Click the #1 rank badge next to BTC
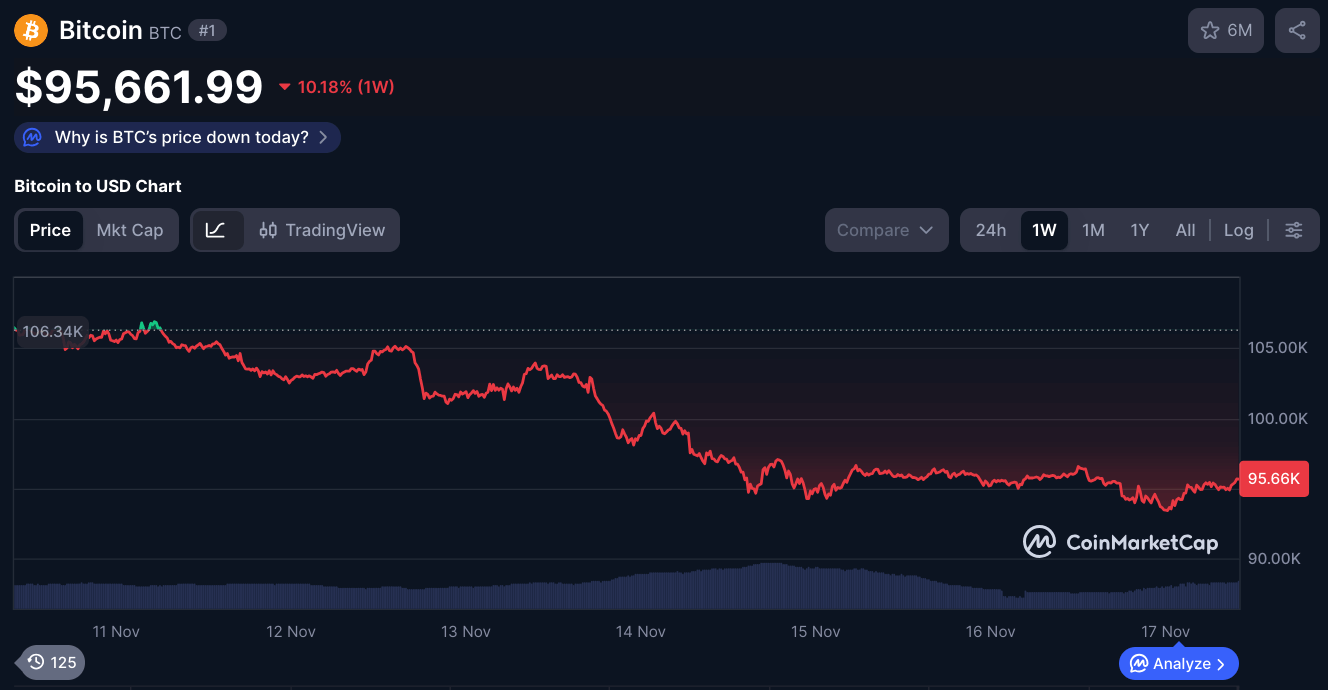The height and width of the screenshot is (690, 1328). (207, 30)
